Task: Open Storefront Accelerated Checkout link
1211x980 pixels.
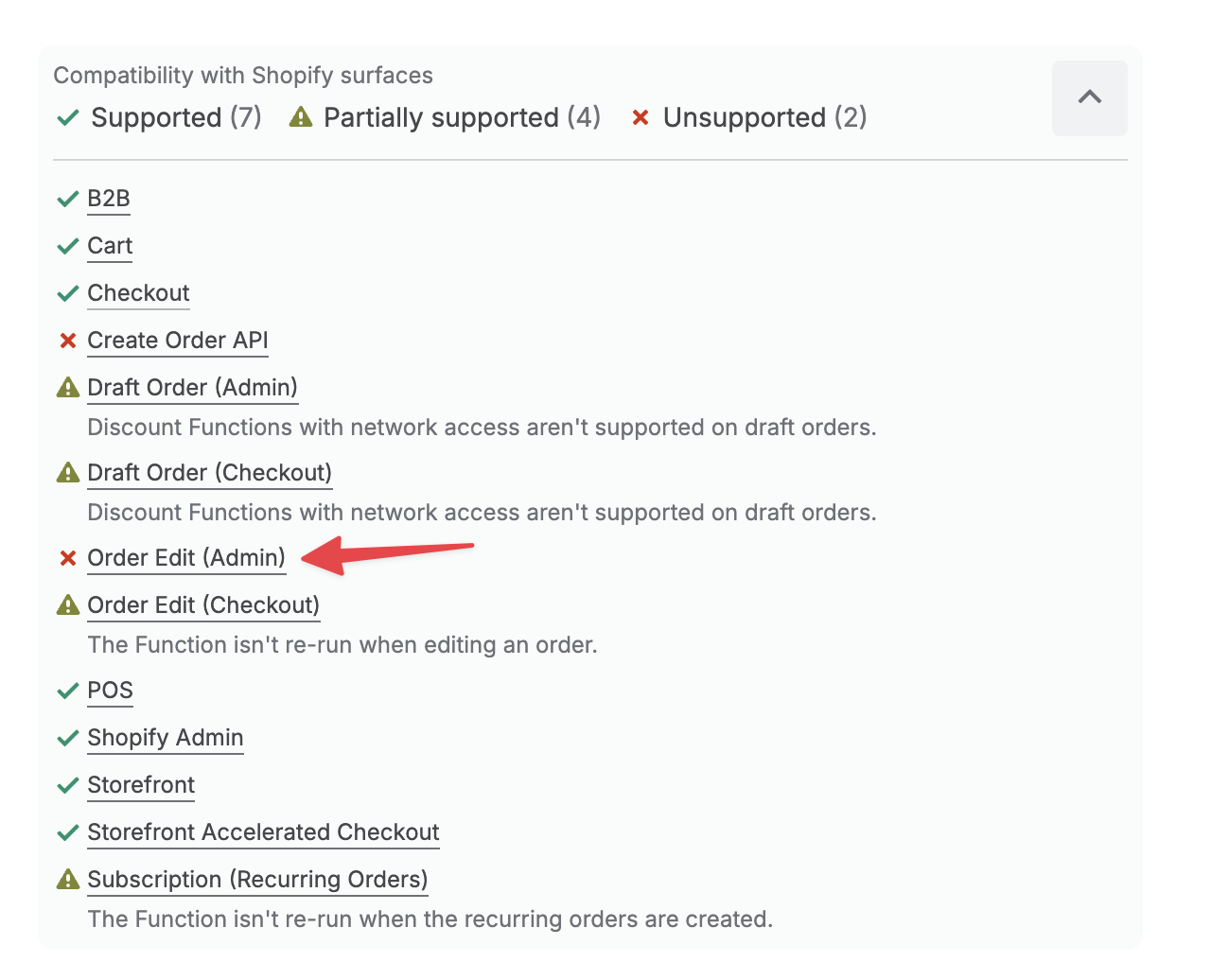Action: (263, 832)
